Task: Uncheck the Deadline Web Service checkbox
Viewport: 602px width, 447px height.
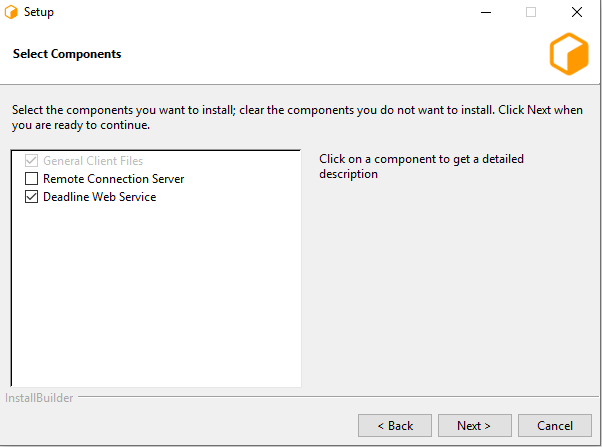Action: 31,197
